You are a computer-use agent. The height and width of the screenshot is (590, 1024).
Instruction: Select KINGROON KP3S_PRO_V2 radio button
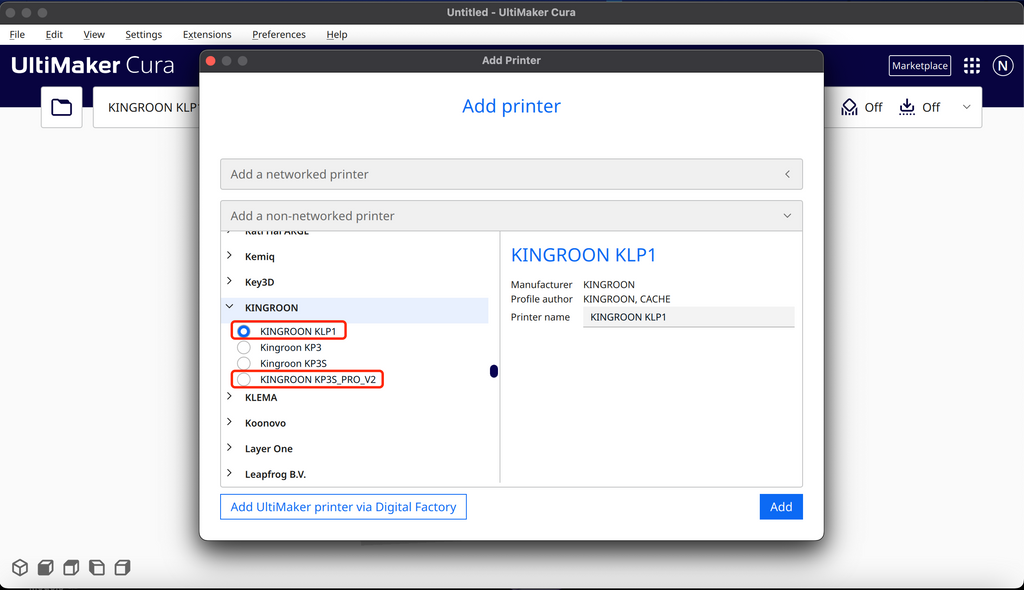(x=244, y=380)
